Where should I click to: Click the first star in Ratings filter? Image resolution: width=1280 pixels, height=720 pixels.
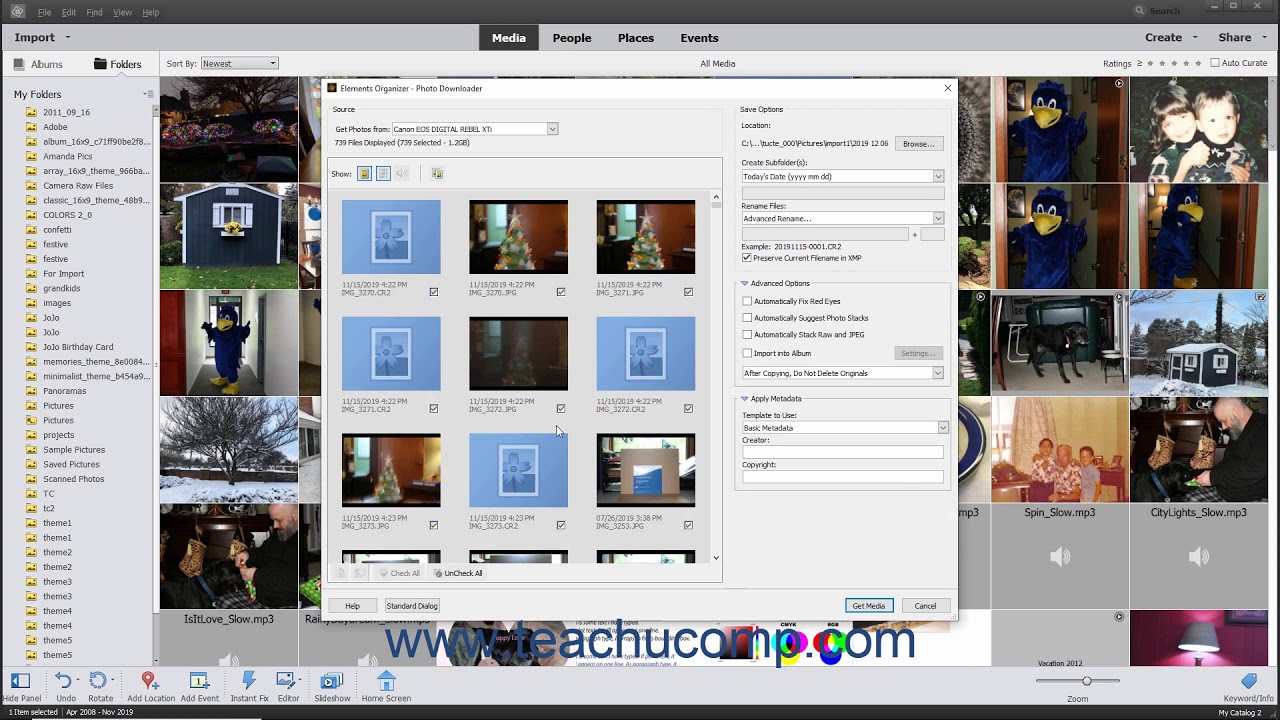[1152, 63]
